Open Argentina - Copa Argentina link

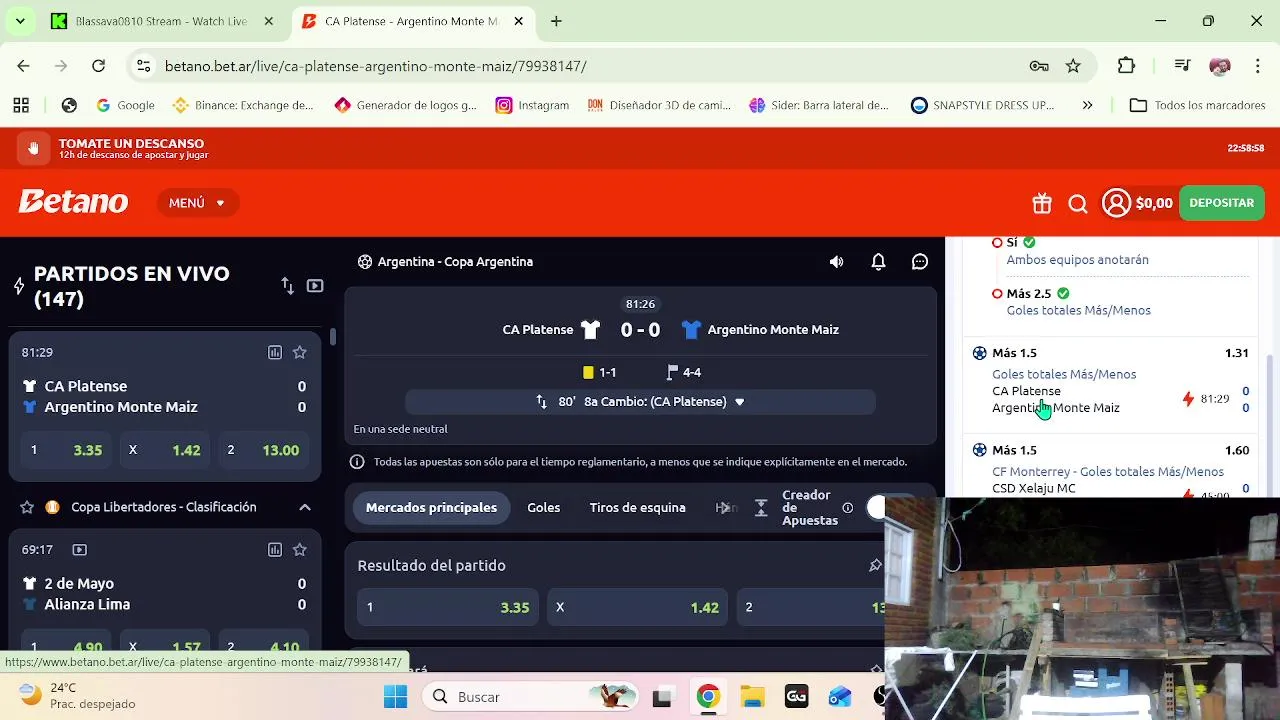click(x=455, y=262)
